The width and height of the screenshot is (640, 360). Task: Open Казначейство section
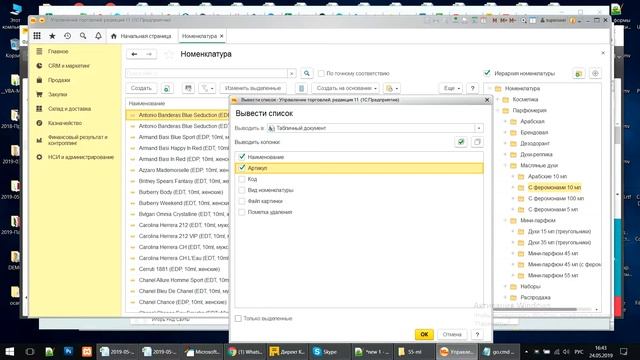(65, 123)
